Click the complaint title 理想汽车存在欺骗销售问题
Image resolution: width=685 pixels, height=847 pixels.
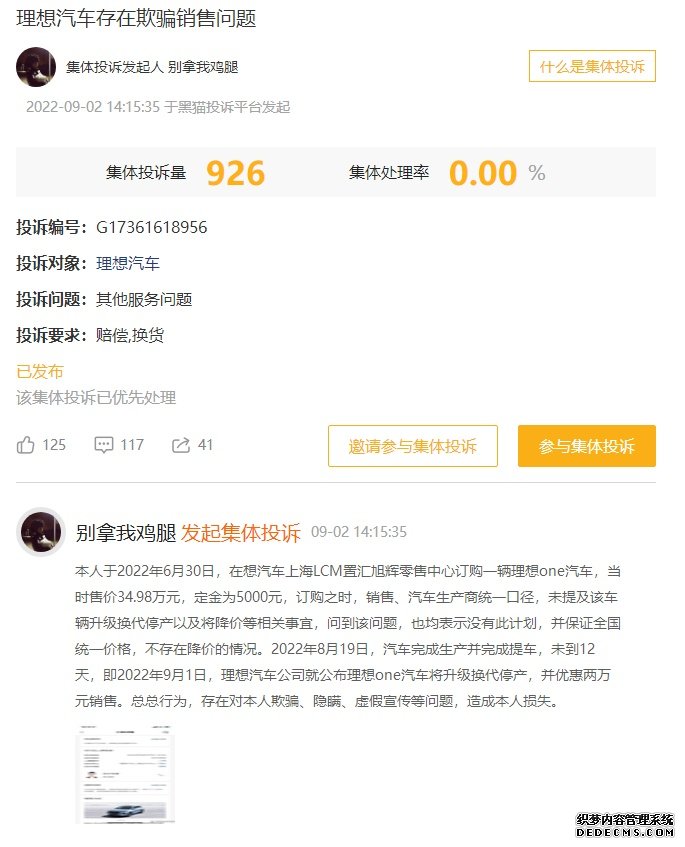coord(136,18)
